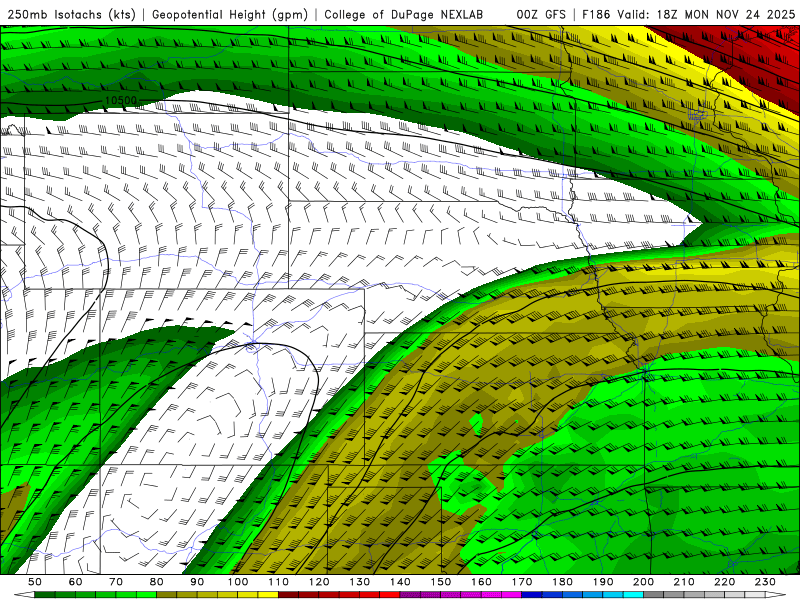Click the darkest green swatch starting the color bar

click(45, 595)
